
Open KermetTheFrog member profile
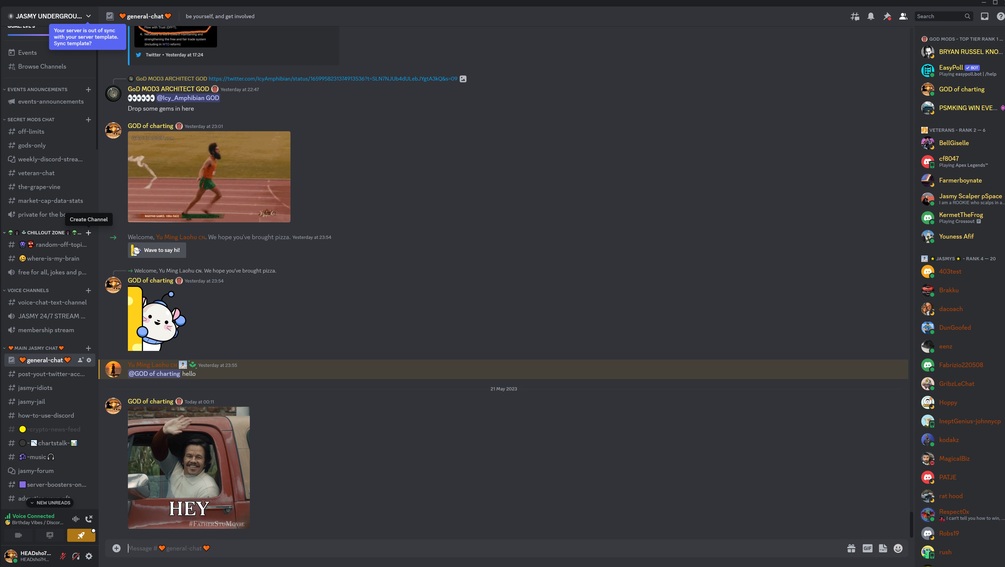point(961,218)
